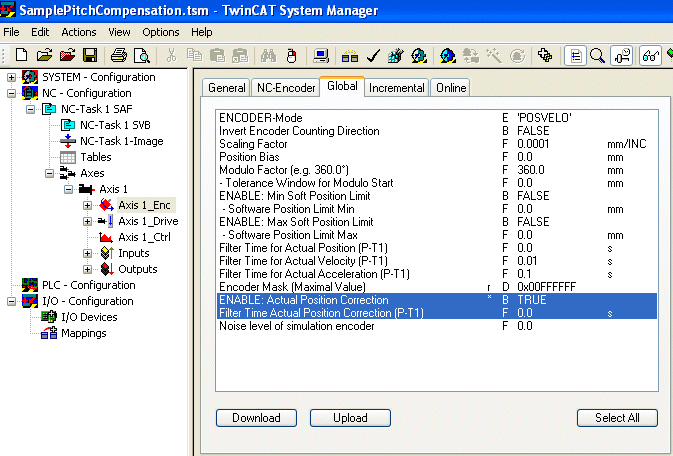
Task: Click the greyed Reload I/O Devices icon
Action: pos(471,55)
